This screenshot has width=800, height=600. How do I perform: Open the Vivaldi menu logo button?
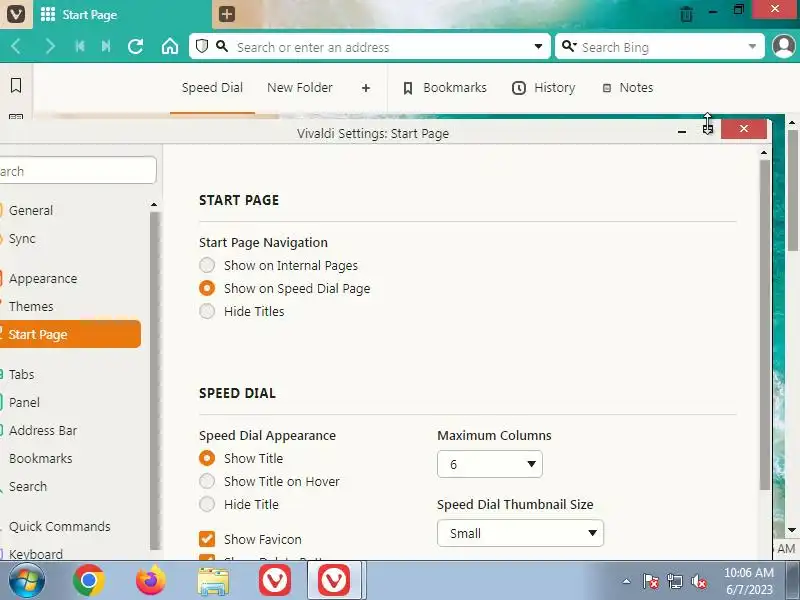click(16, 14)
